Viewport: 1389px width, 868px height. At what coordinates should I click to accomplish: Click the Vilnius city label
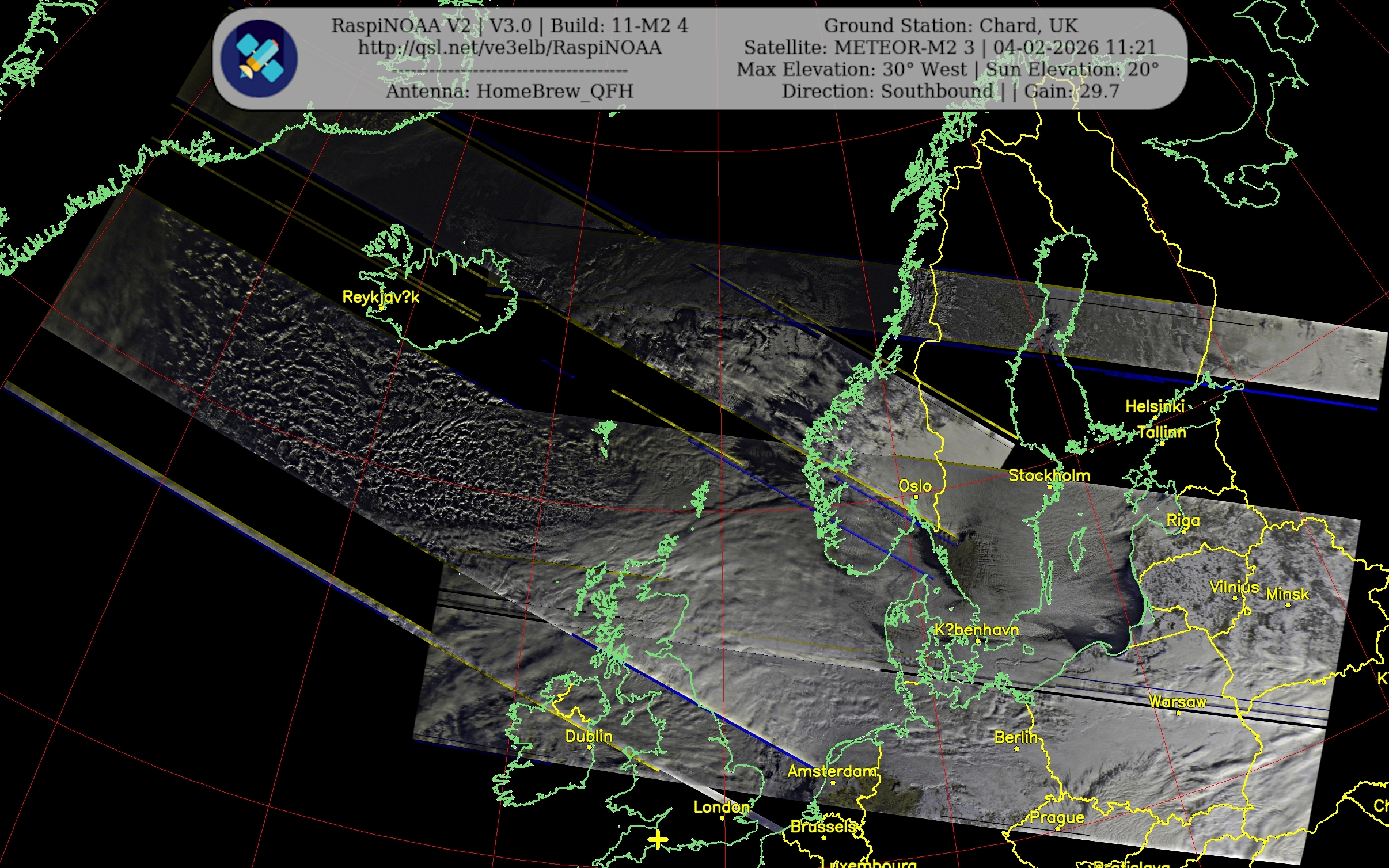pyautogui.click(x=1234, y=587)
